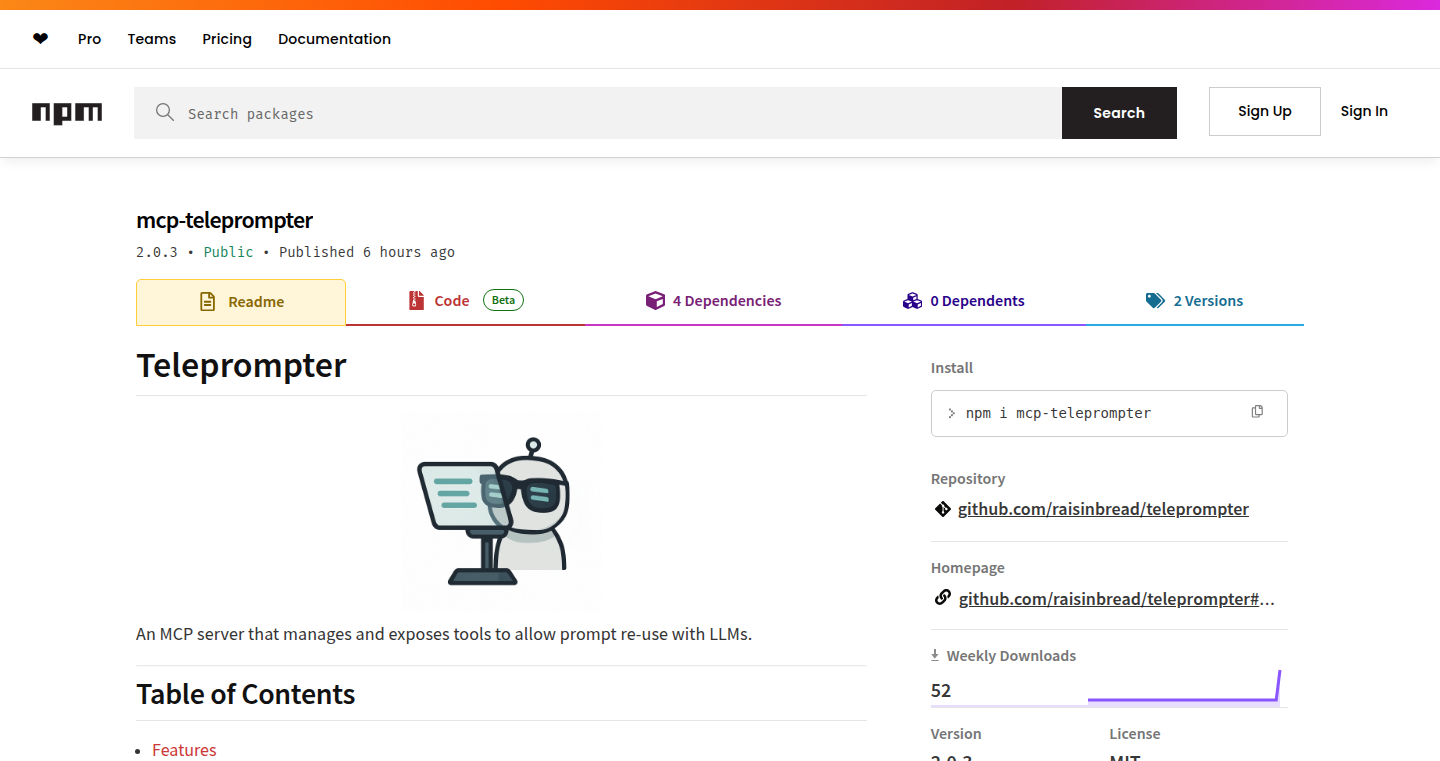This screenshot has height=761, width=1440.
Task: Click the Teleprompter robot logo image
Action: click(x=500, y=511)
